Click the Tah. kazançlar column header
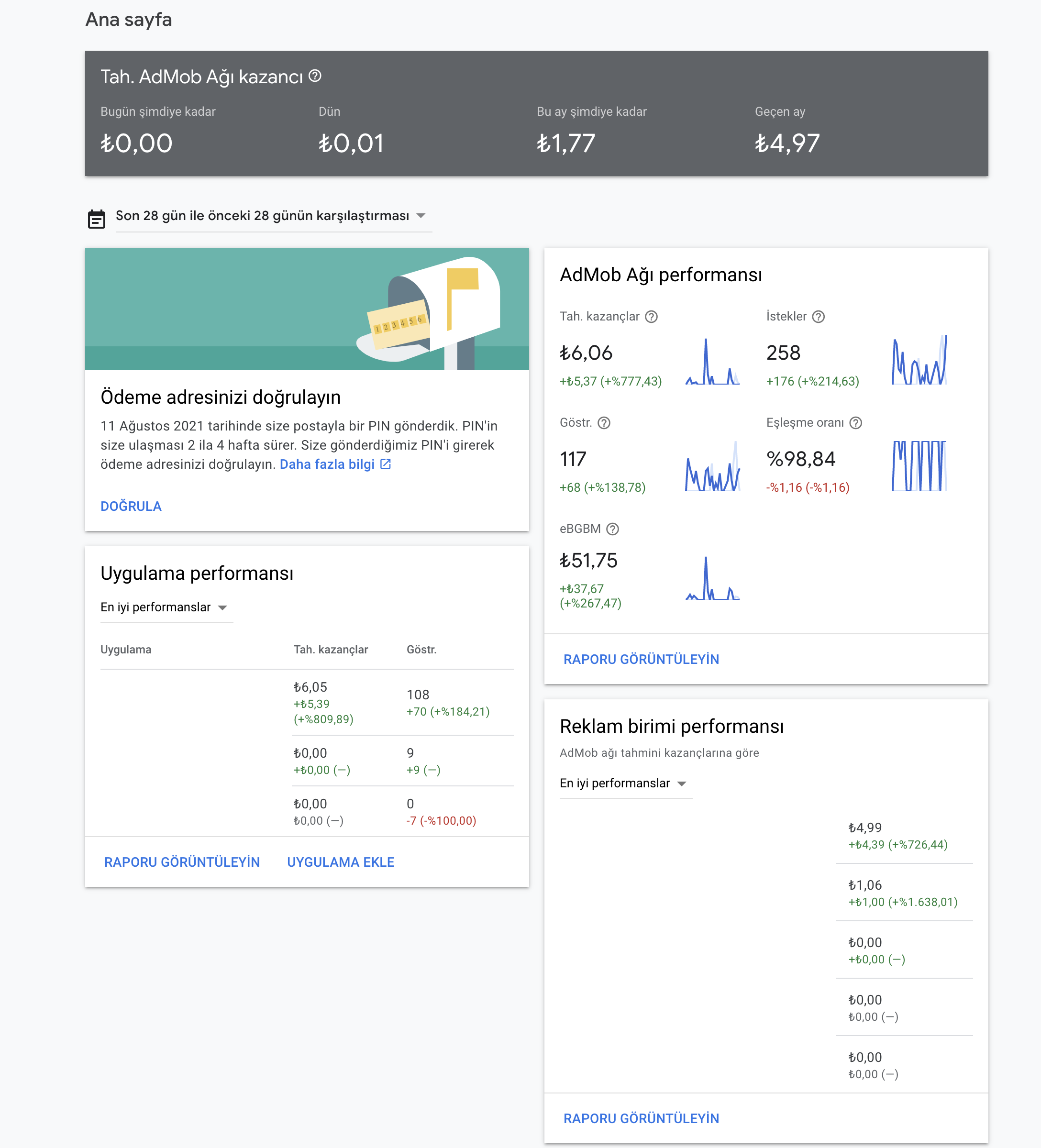This screenshot has width=1041, height=1148. (x=331, y=650)
